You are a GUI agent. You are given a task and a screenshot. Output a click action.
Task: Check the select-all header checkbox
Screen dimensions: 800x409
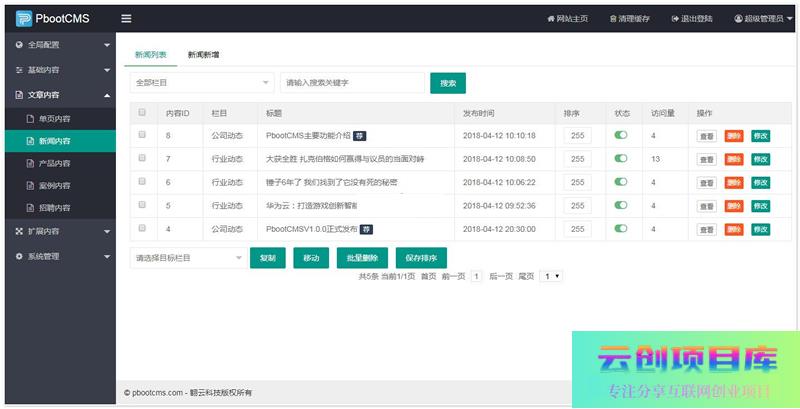click(142, 112)
